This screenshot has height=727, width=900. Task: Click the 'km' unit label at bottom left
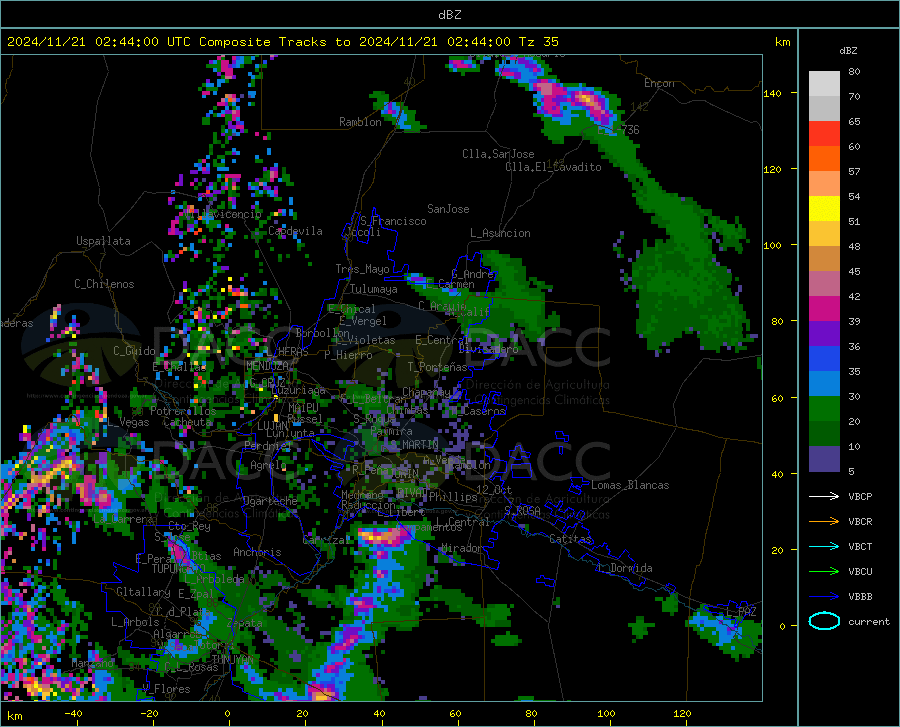point(14,716)
